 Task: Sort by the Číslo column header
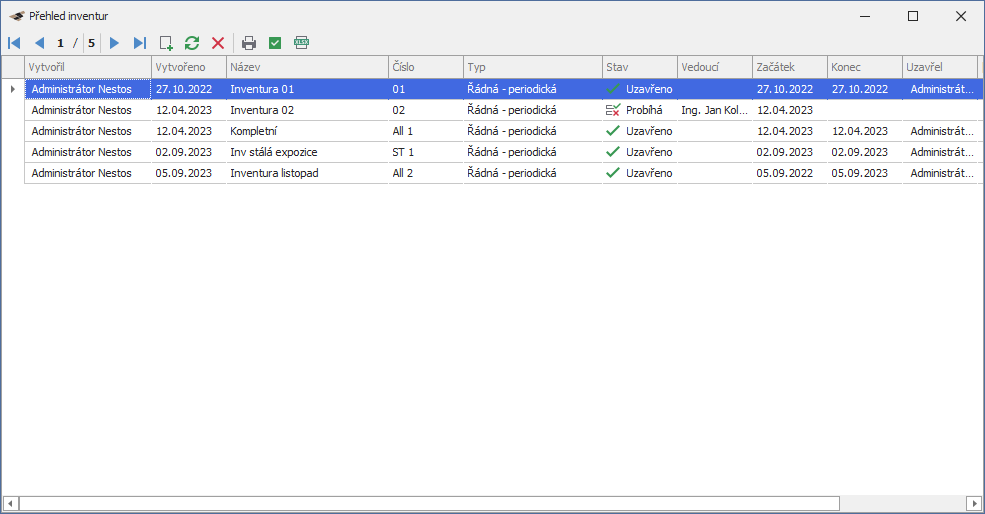click(x=426, y=67)
